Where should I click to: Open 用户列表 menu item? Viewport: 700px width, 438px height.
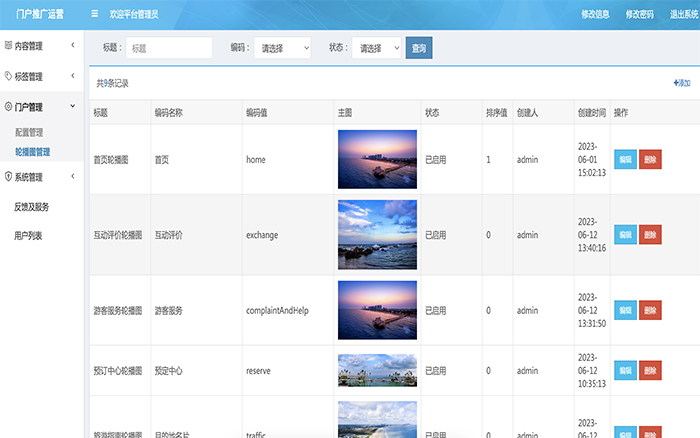tap(28, 236)
